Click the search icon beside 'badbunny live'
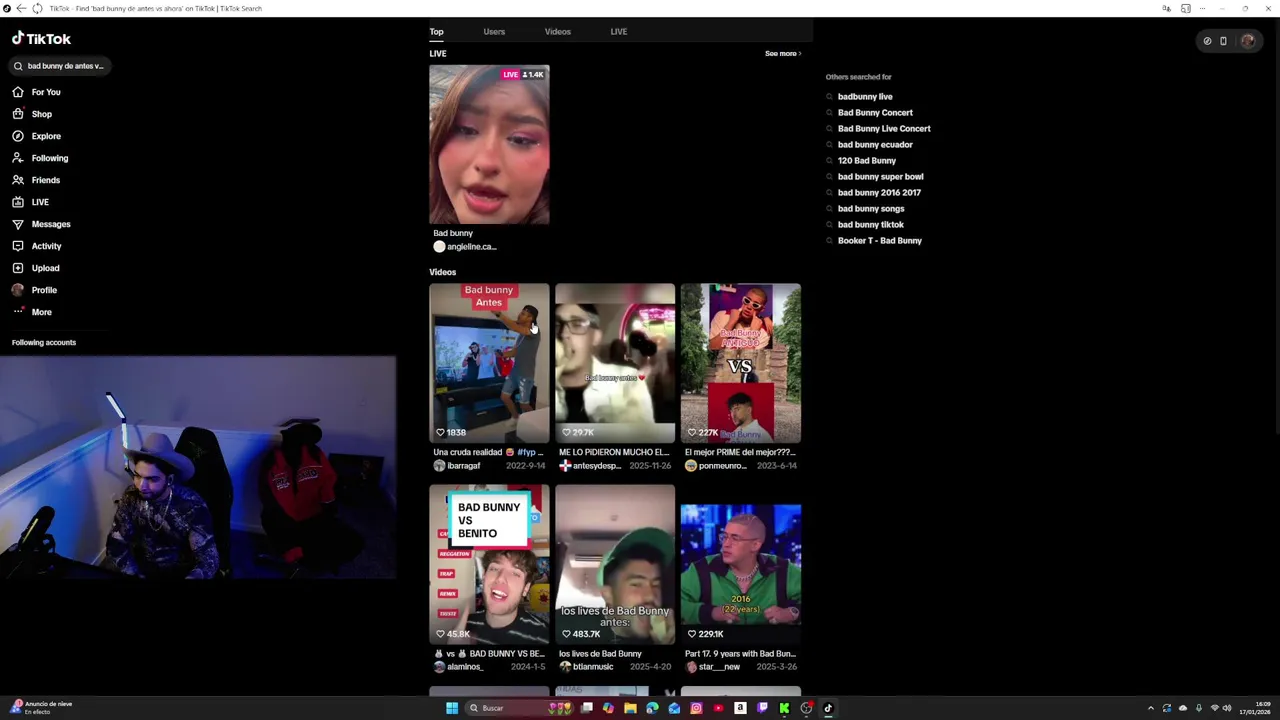 coord(829,97)
